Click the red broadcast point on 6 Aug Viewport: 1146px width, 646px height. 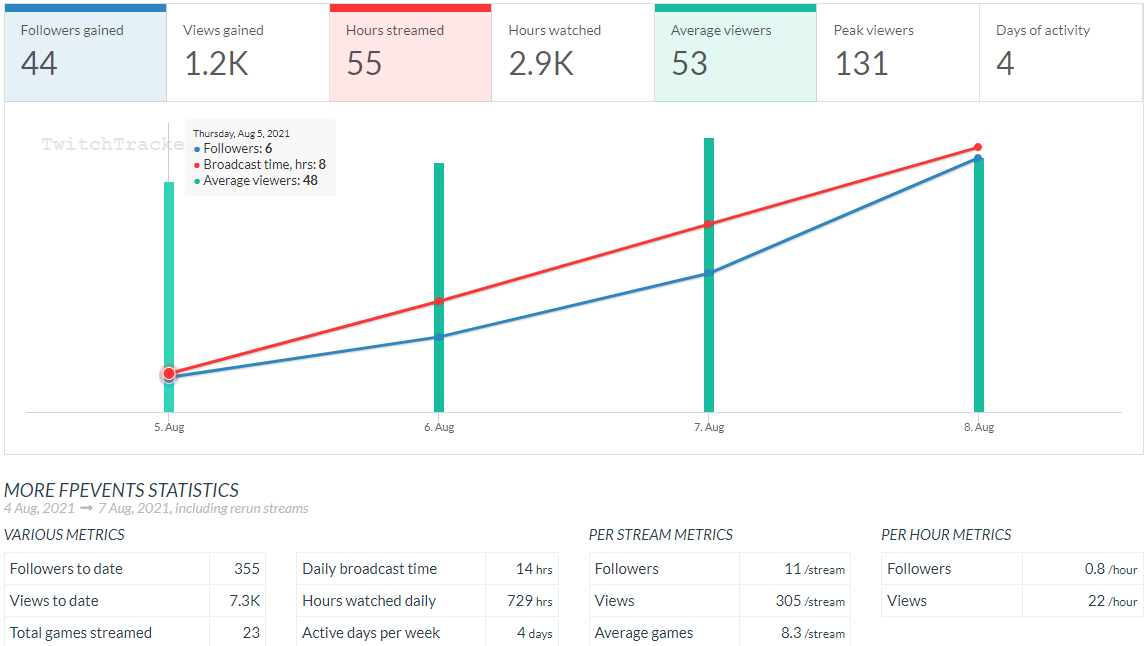(439, 301)
